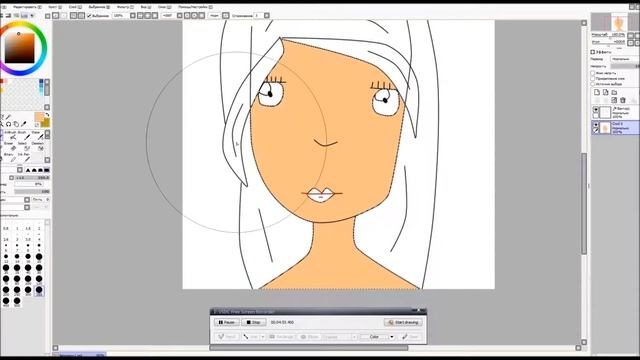640x360 pixels.
Task: Open the Холст menu
Action: click(x=55, y=7)
